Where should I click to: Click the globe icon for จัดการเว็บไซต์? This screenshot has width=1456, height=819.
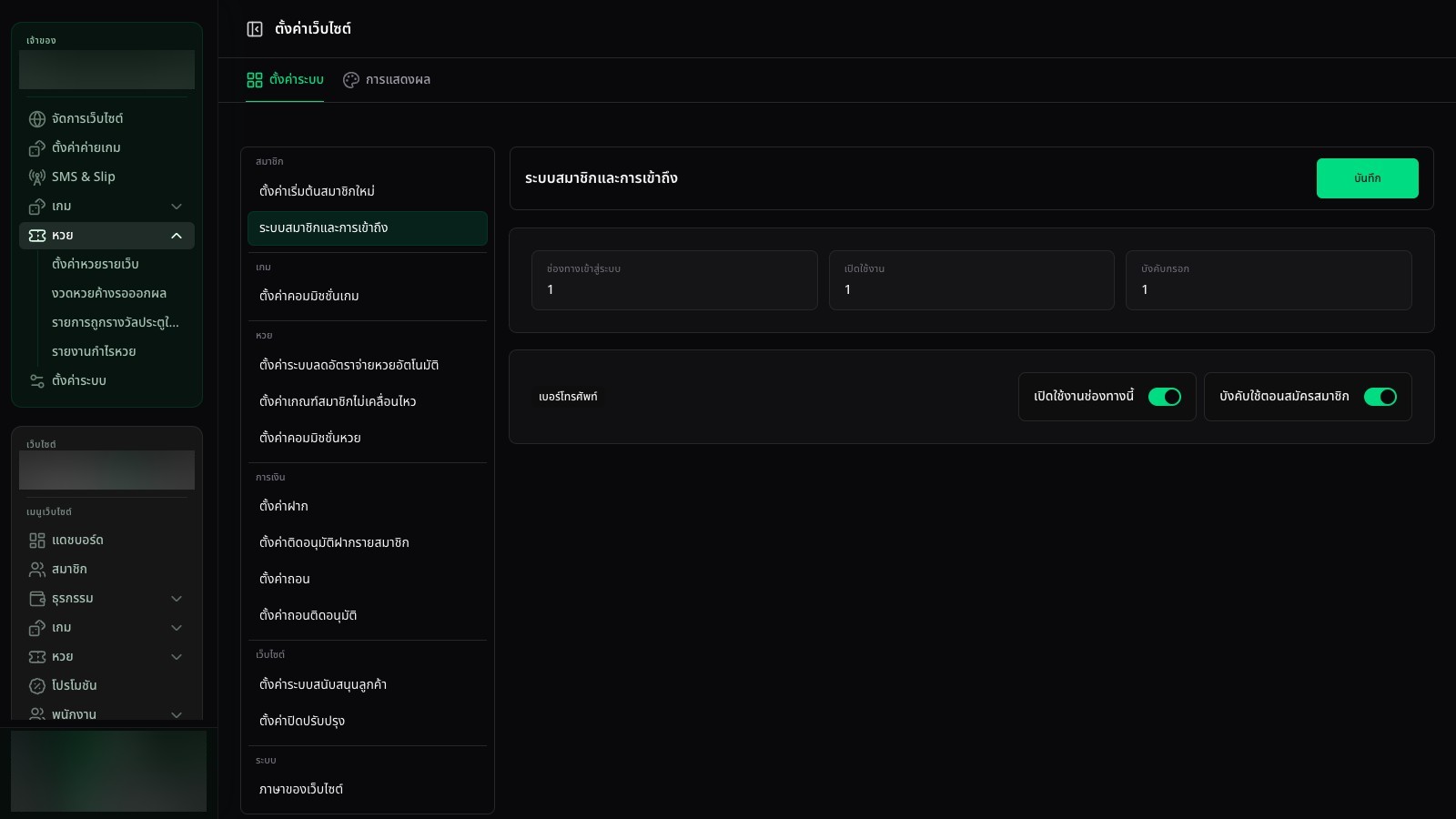[37, 119]
